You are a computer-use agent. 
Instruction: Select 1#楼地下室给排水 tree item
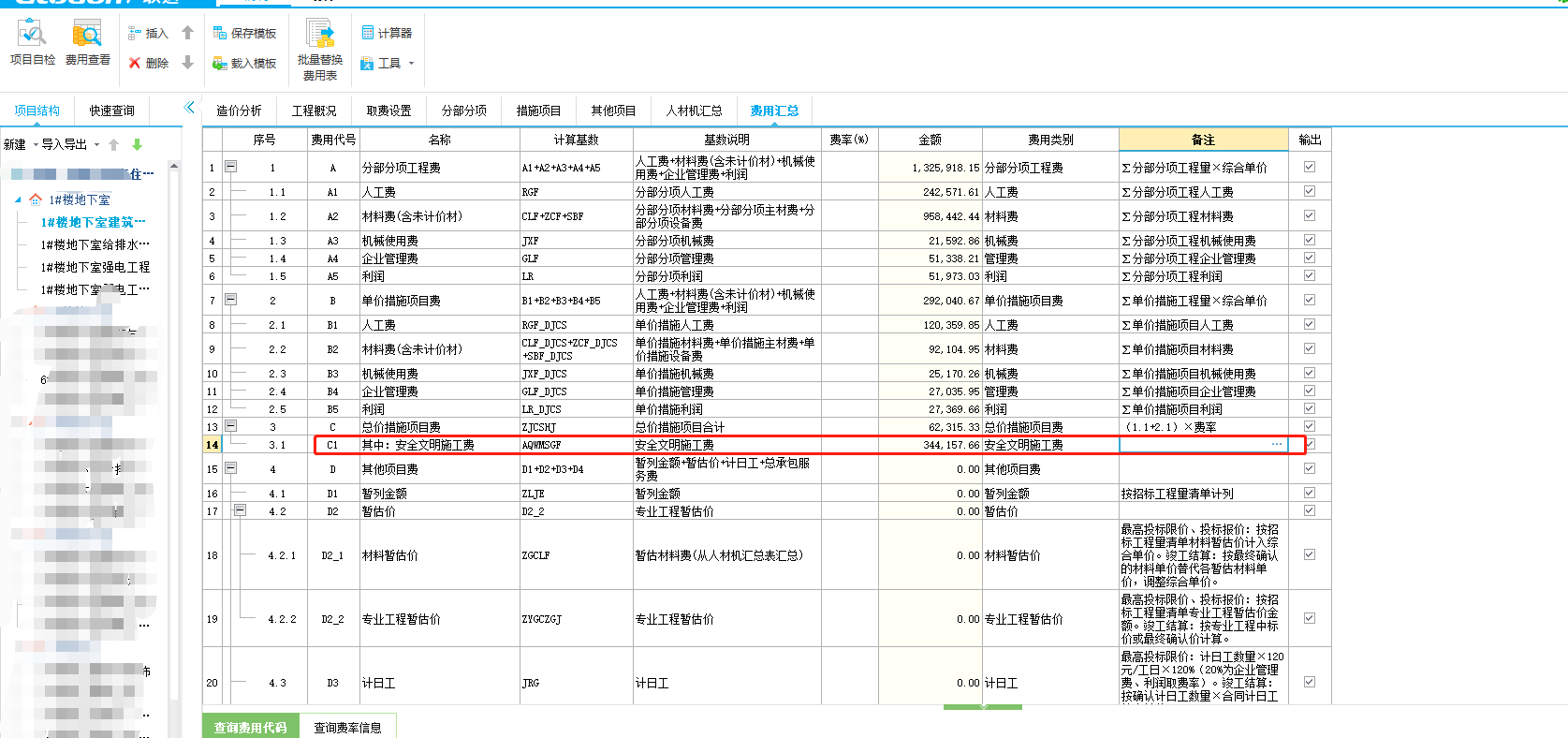(95, 244)
